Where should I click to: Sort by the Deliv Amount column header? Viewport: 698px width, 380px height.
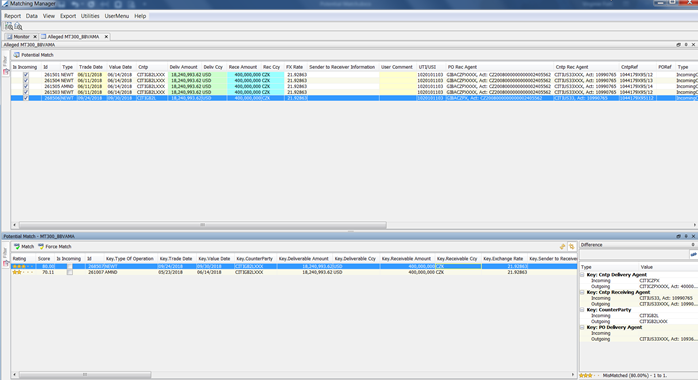click(183, 67)
